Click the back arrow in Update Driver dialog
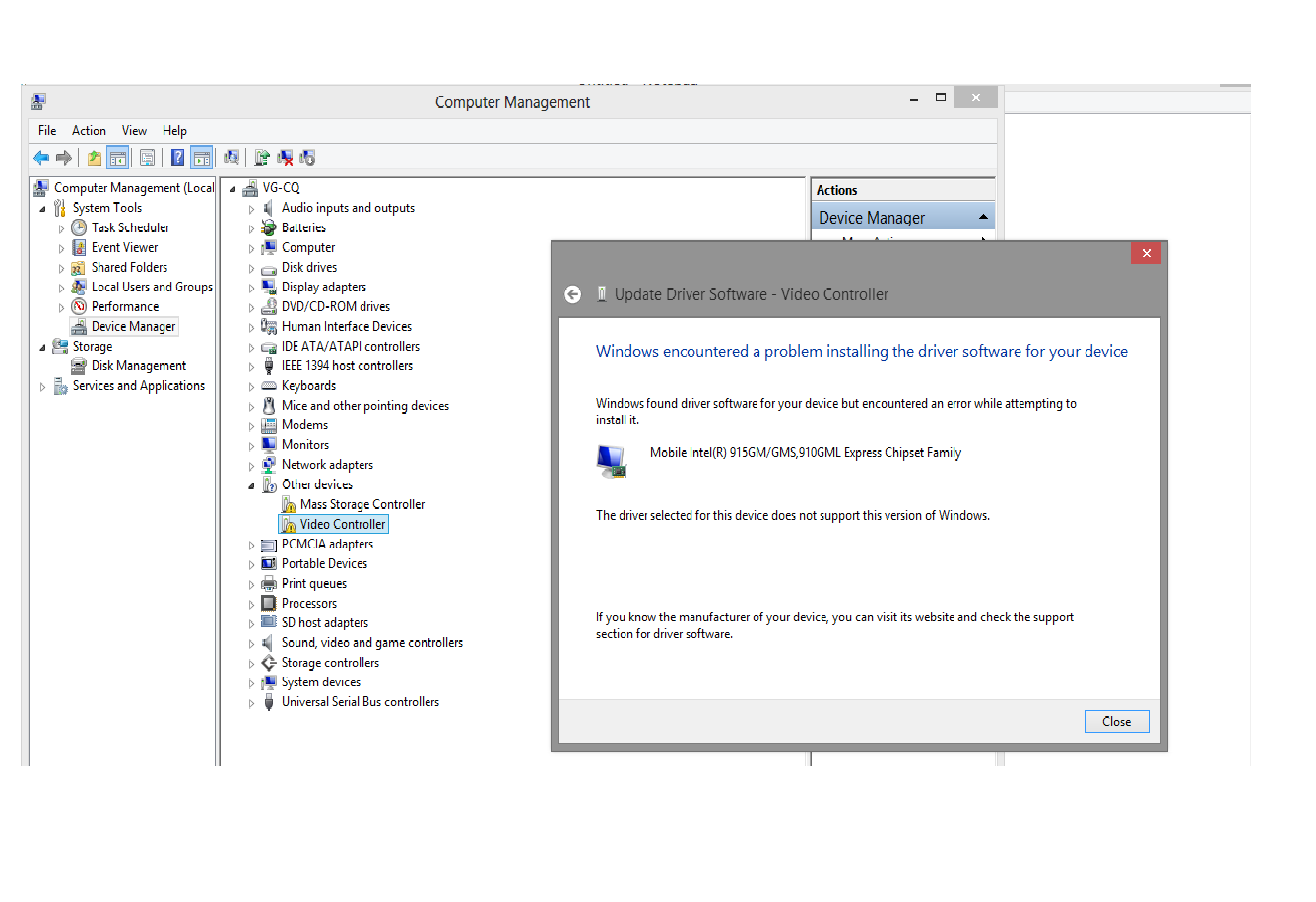The width and height of the screenshot is (1316, 902). coord(572,294)
